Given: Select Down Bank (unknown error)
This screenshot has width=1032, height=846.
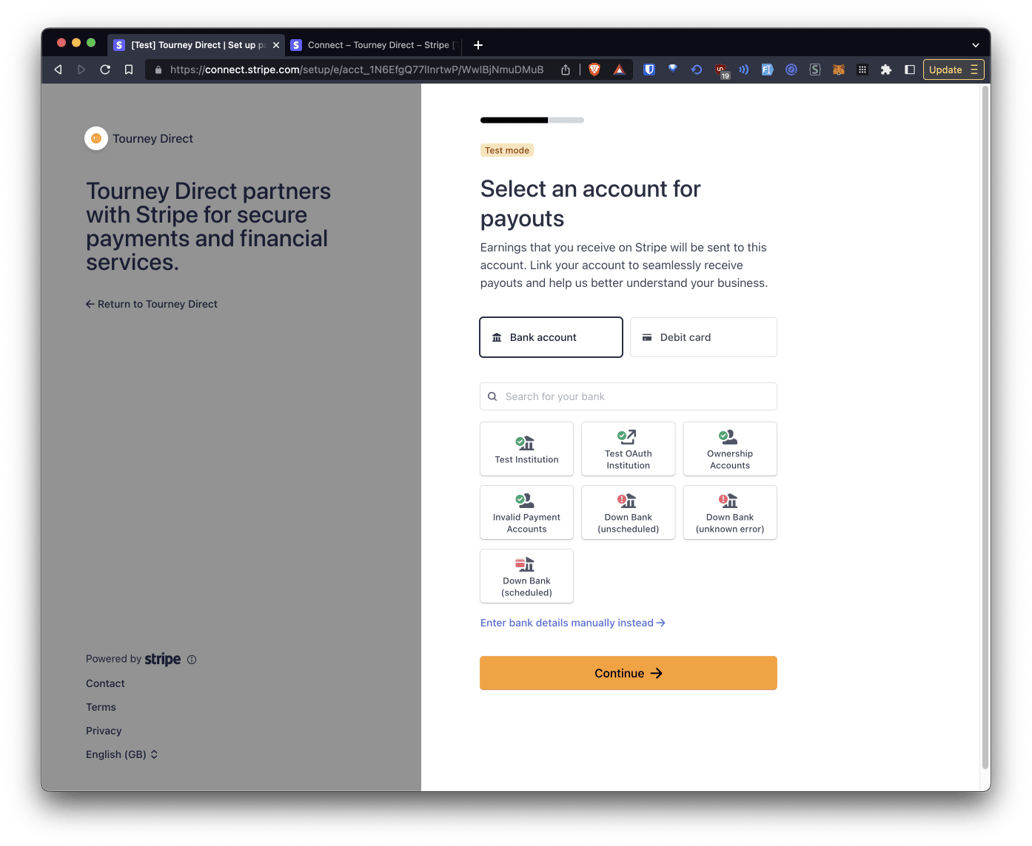Looking at the screenshot, I should 729,512.
